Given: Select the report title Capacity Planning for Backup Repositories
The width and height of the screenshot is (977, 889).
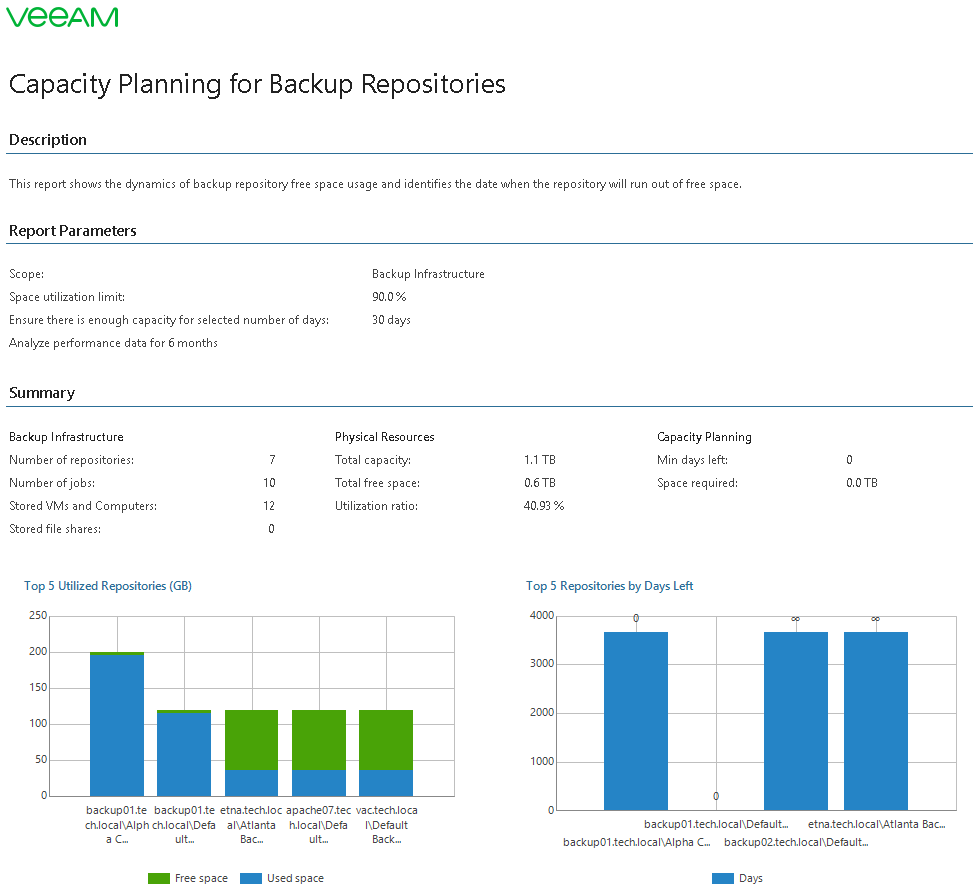Looking at the screenshot, I should tap(257, 84).
